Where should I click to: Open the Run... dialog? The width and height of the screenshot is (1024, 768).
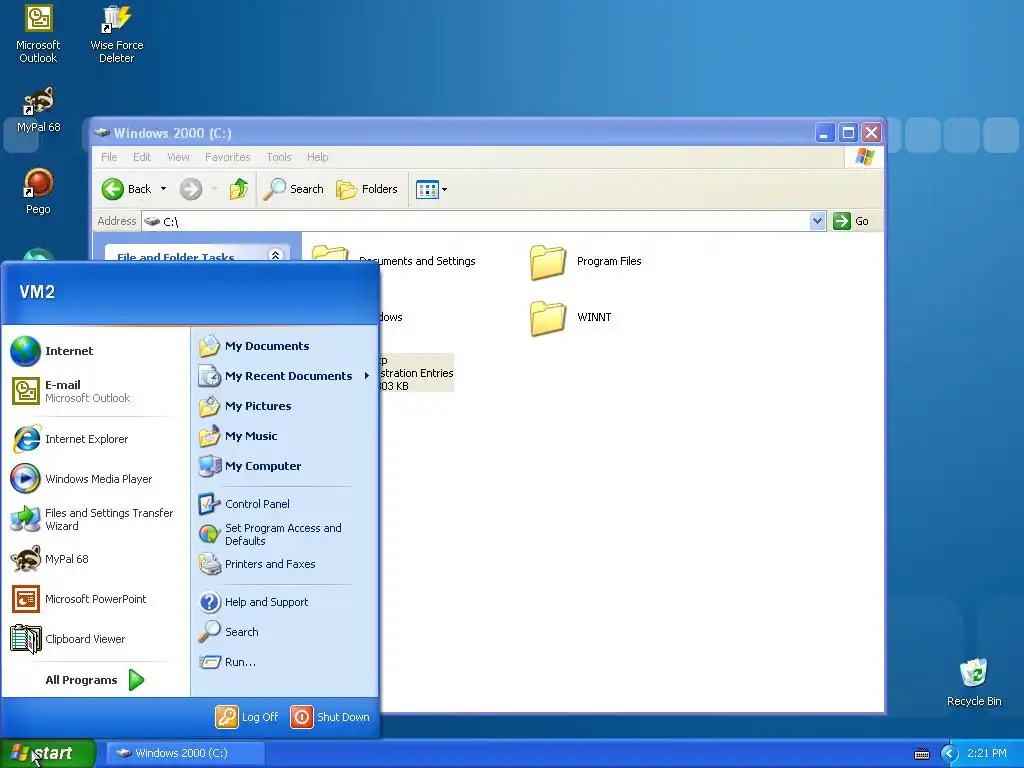pyautogui.click(x=285, y=662)
